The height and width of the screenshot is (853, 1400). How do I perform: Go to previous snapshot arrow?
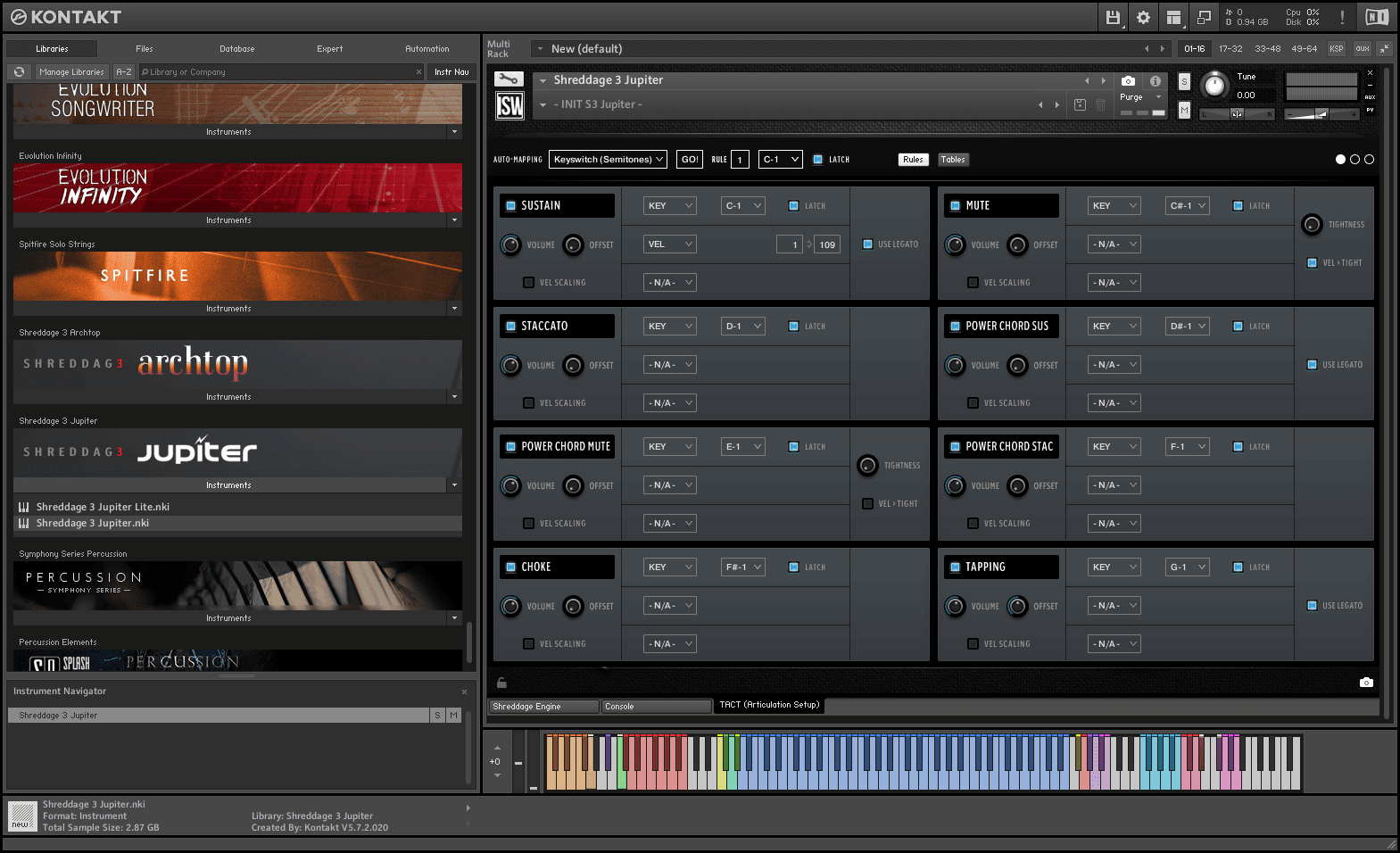pos(1040,104)
